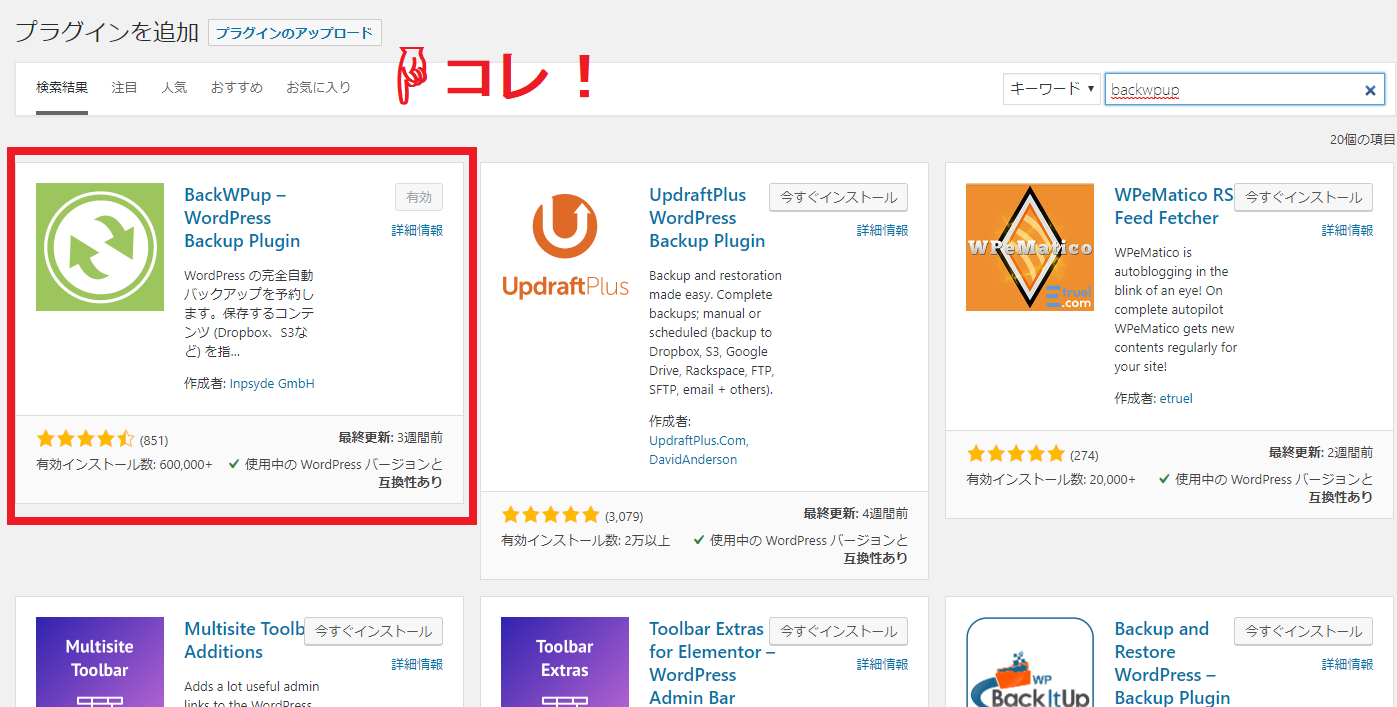Open the キーワード search type dropdown

(1052, 88)
